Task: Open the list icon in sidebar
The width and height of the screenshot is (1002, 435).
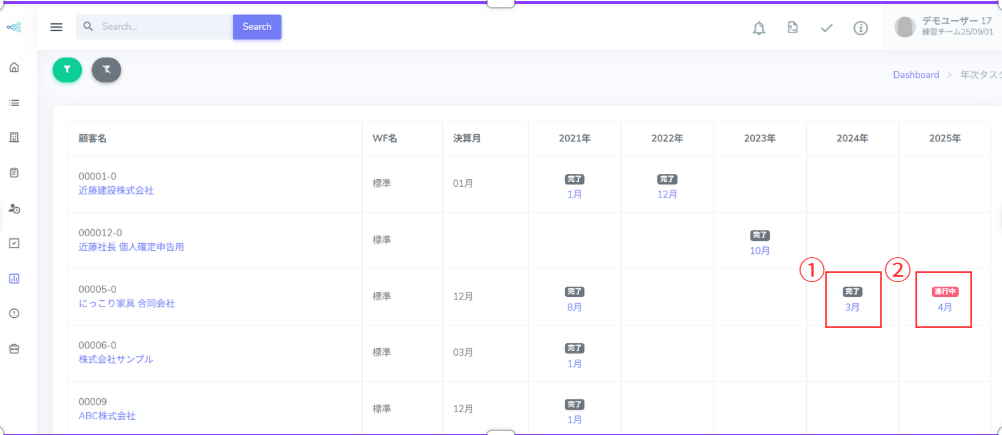Action: click(14, 102)
